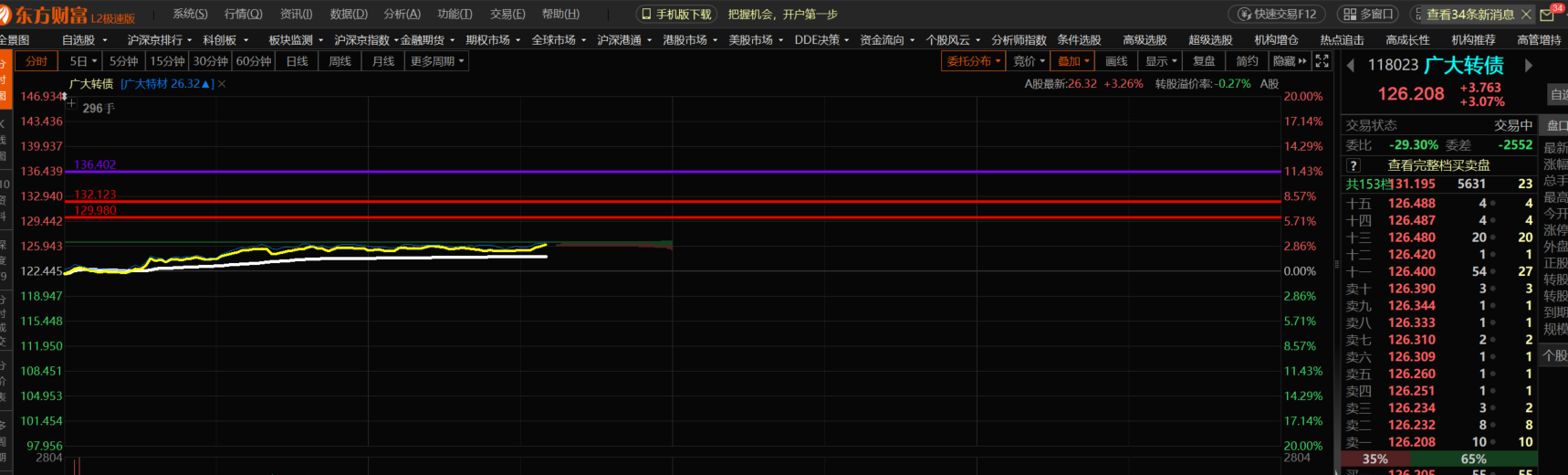Click the red 132.123 price line

click(x=673, y=201)
